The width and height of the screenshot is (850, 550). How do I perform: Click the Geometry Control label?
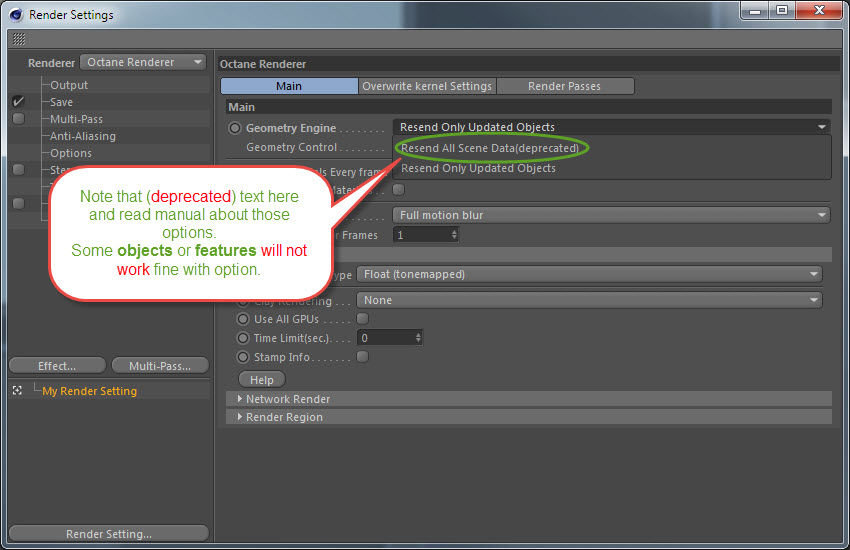[292, 147]
